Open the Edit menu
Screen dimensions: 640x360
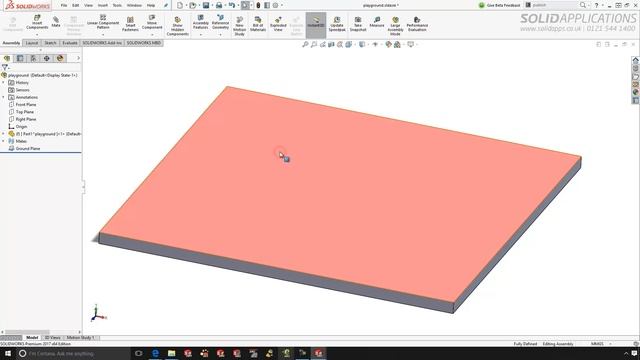coord(76,5)
